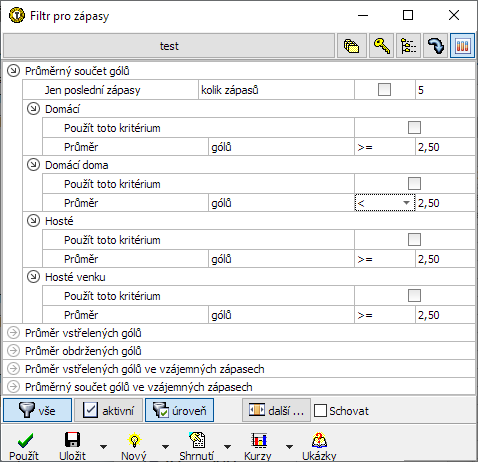
Task: Select the vše filter tab
Action: click(x=38, y=410)
